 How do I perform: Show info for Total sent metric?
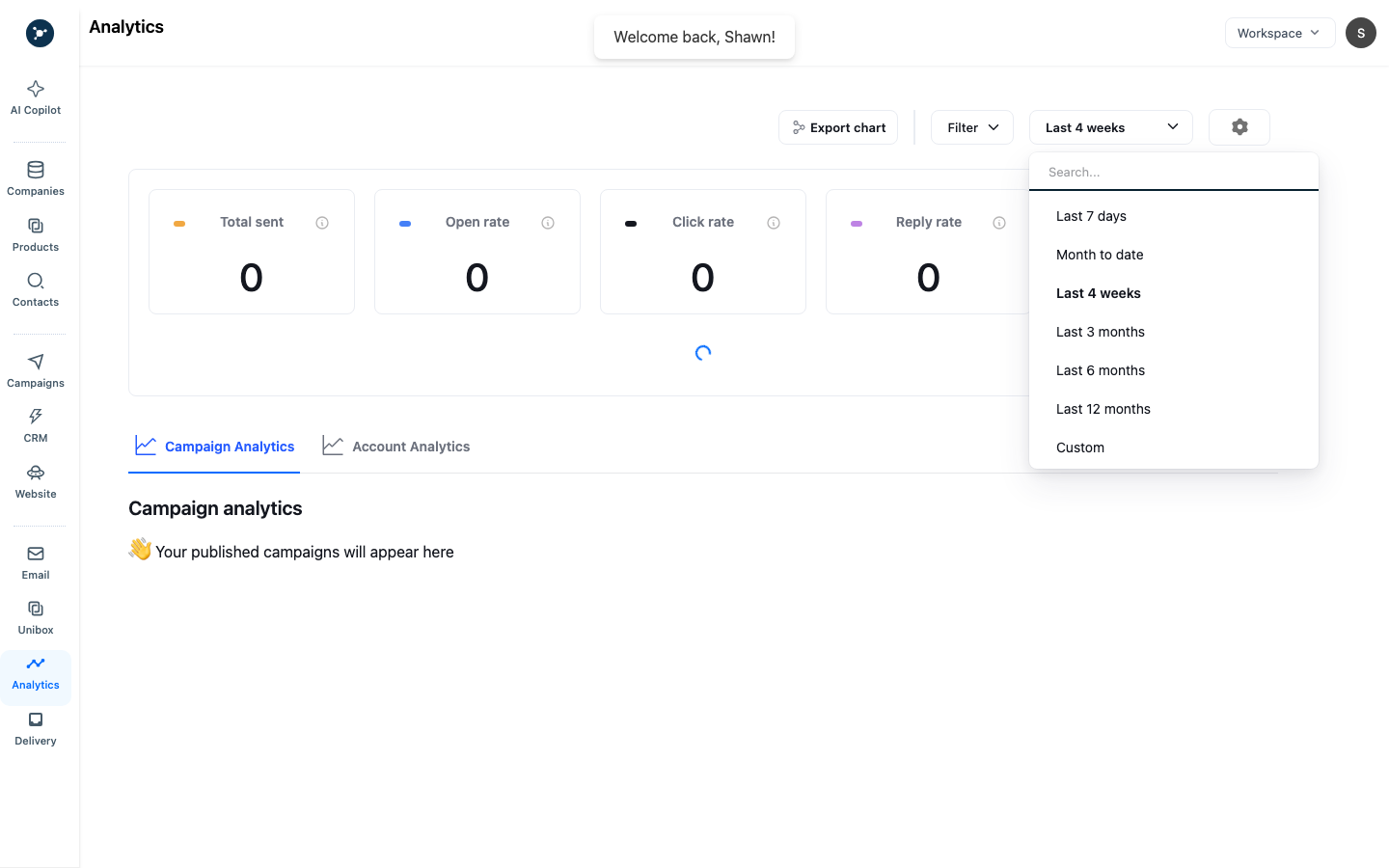click(322, 223)
